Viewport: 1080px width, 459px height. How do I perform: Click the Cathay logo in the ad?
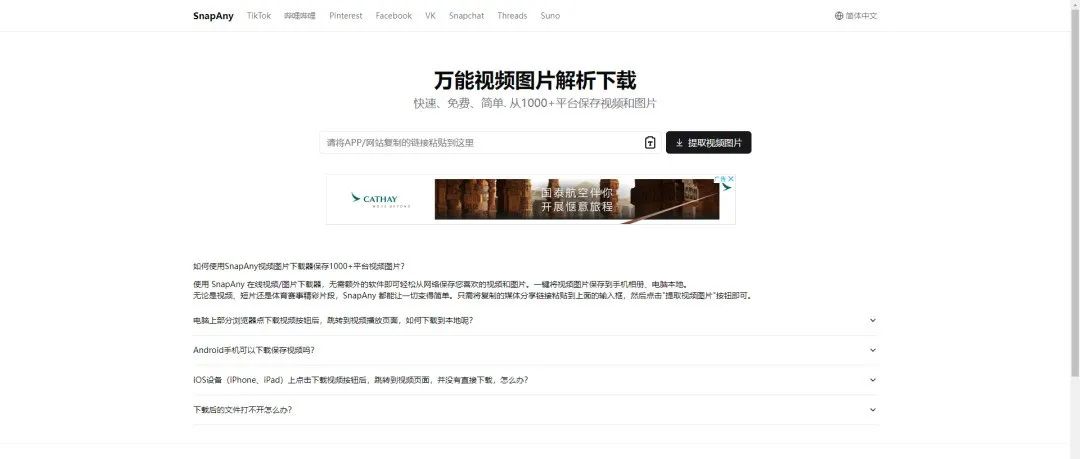pyautogui.click(x=380, y=200)
